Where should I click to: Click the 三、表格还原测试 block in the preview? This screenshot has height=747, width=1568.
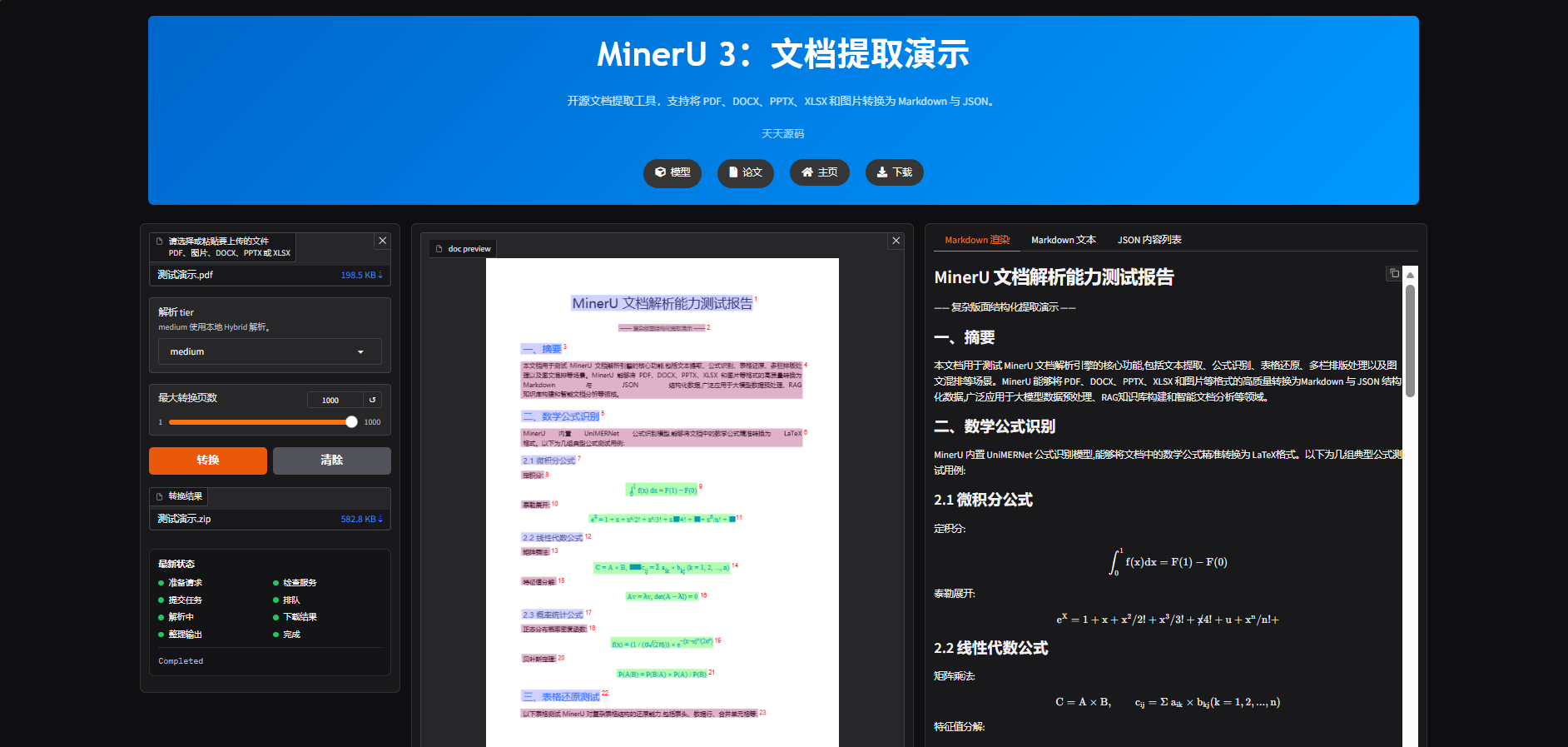point(561,696)
